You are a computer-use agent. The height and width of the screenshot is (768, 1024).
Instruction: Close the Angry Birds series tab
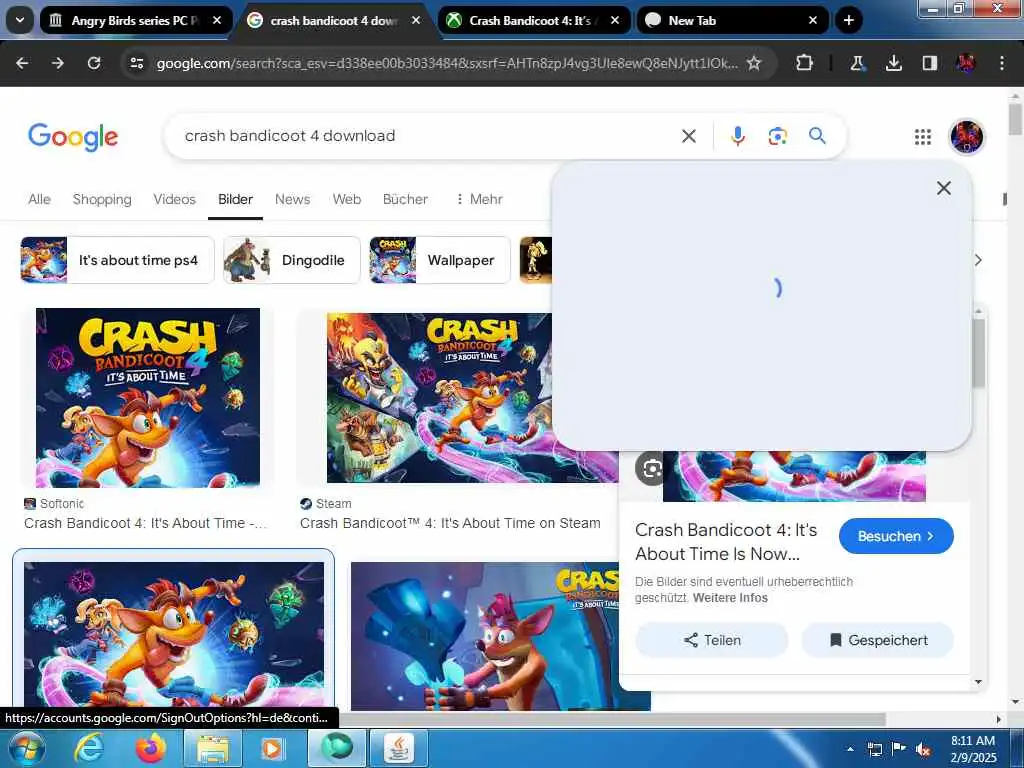(x=217, y=20)
